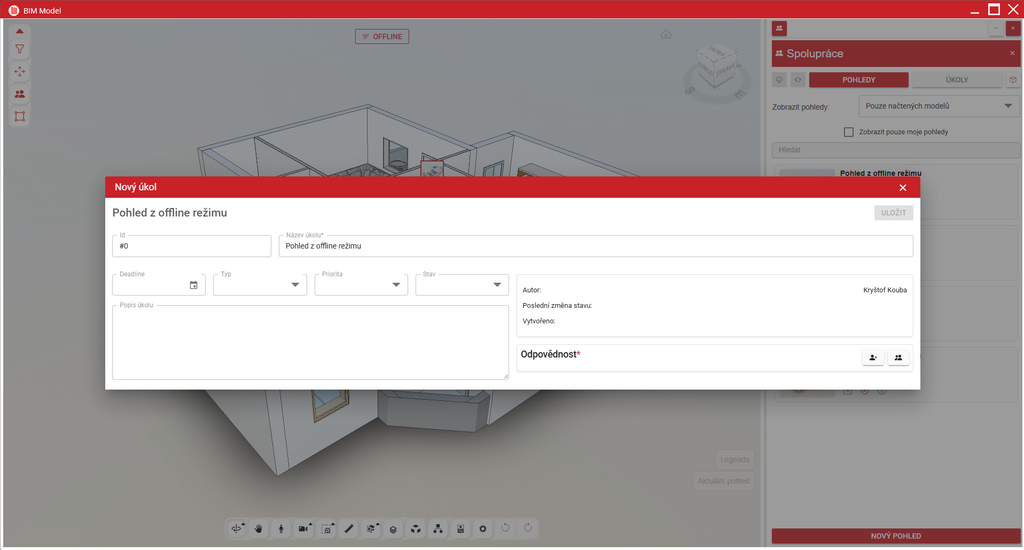Open viewer settings gear icon
This screenshot has width=1024, height=550.
coord(483,528)
